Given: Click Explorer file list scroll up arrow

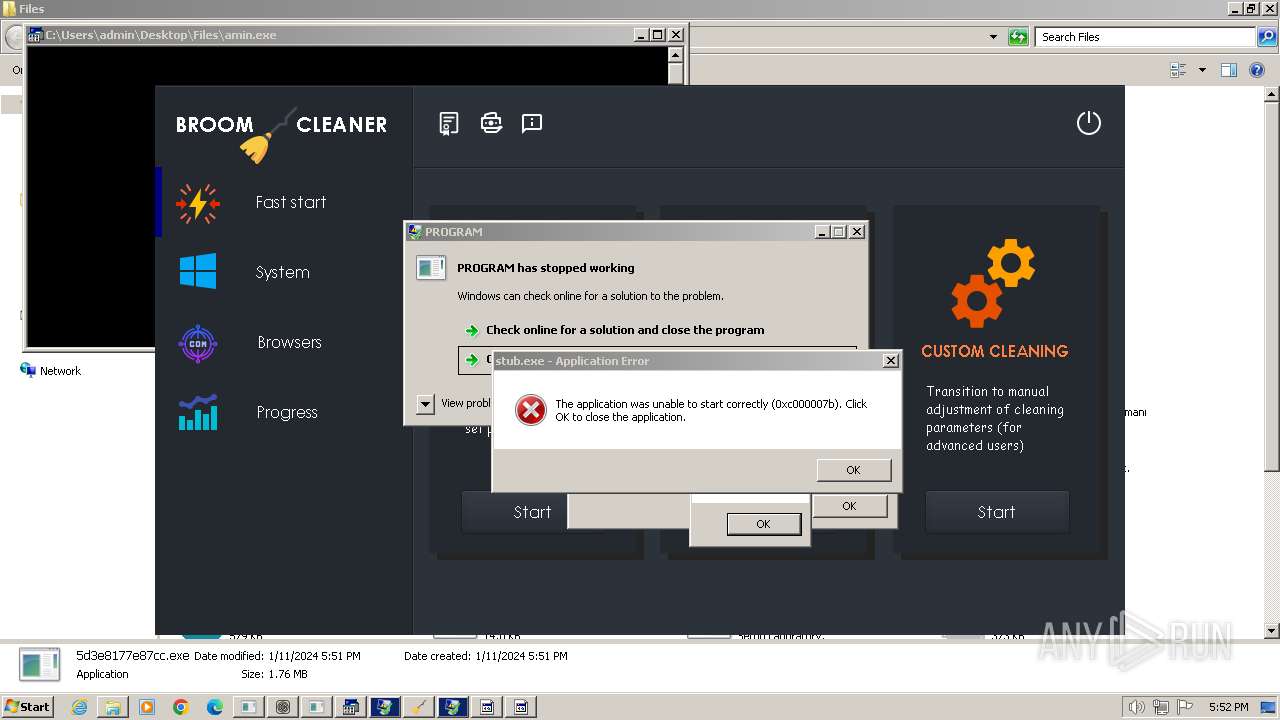Looking at the screenshot, I should 1272,94.
